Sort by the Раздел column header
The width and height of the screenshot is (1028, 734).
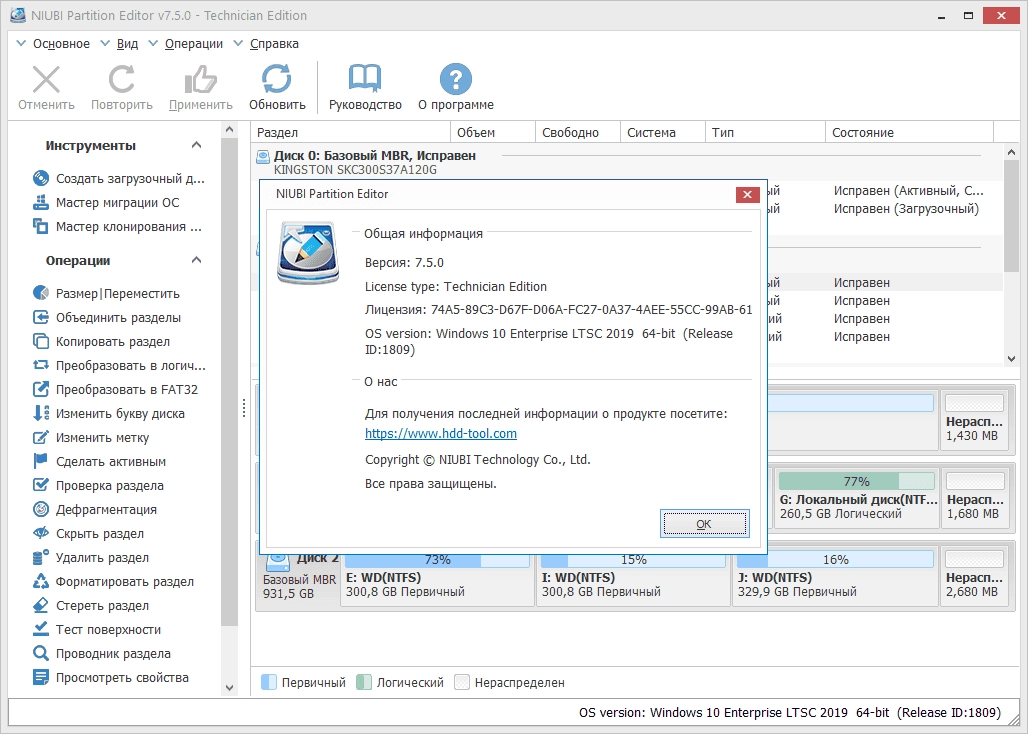click(x=350, y=132)
